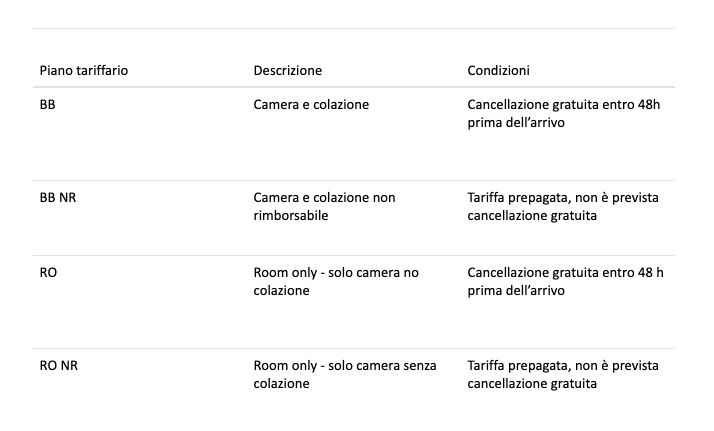Click the Piano tariffario column header
Screen dimensions: 714x431
[x=84, y=71]
